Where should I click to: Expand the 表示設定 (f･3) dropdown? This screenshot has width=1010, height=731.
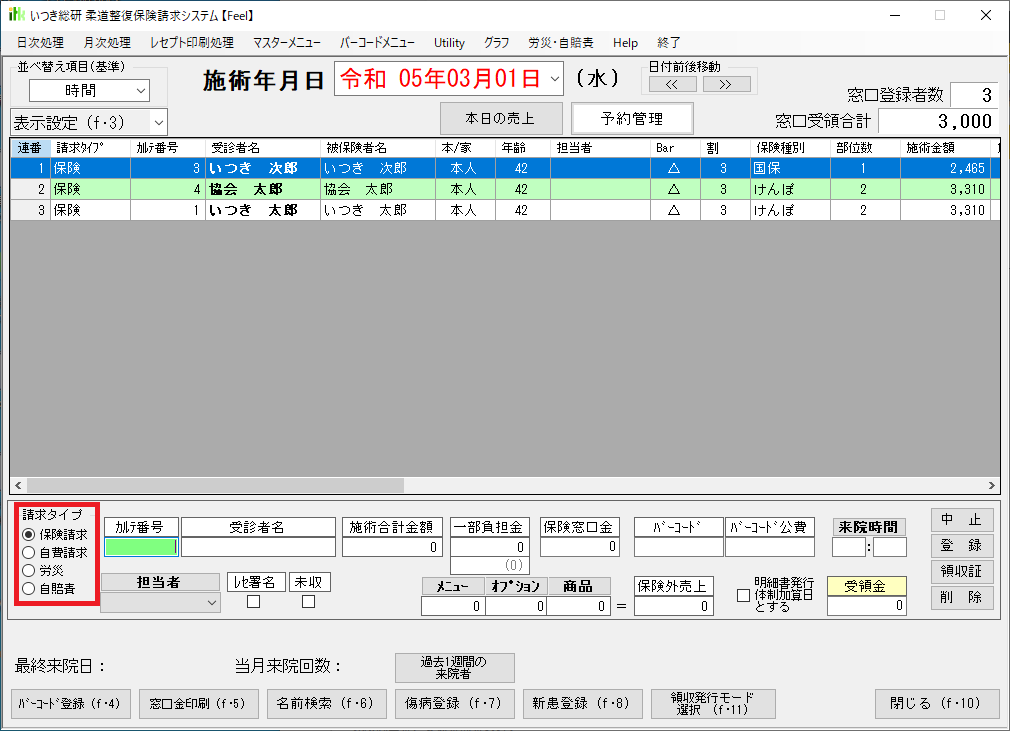click(x=157, y=123)
